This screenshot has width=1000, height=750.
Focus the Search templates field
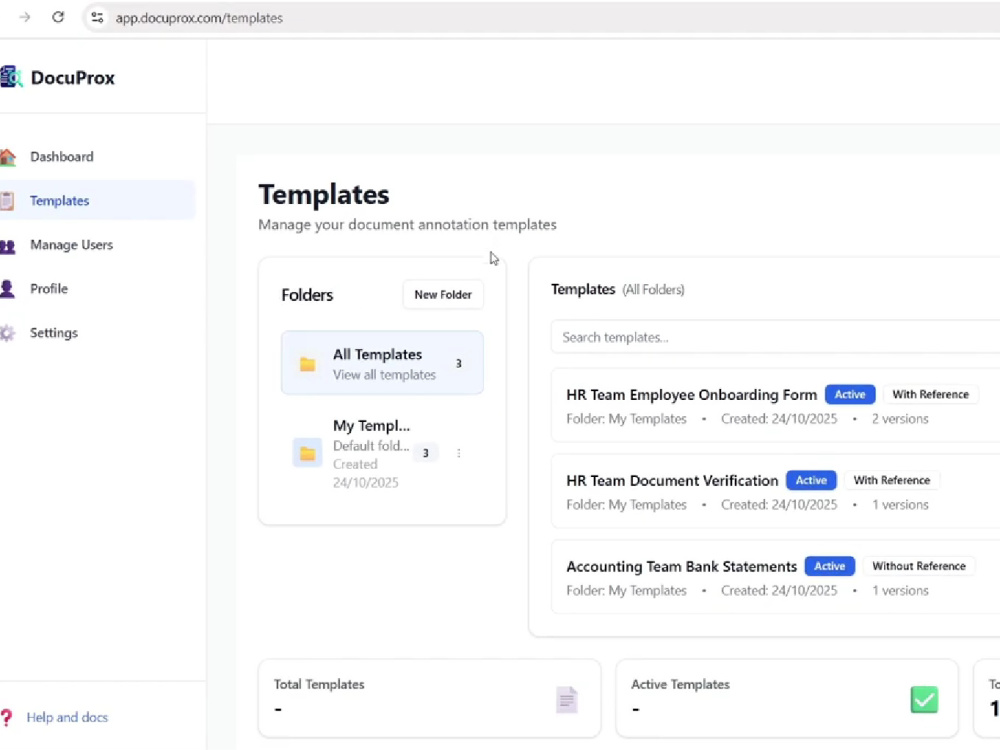click(x=775, y=337)
